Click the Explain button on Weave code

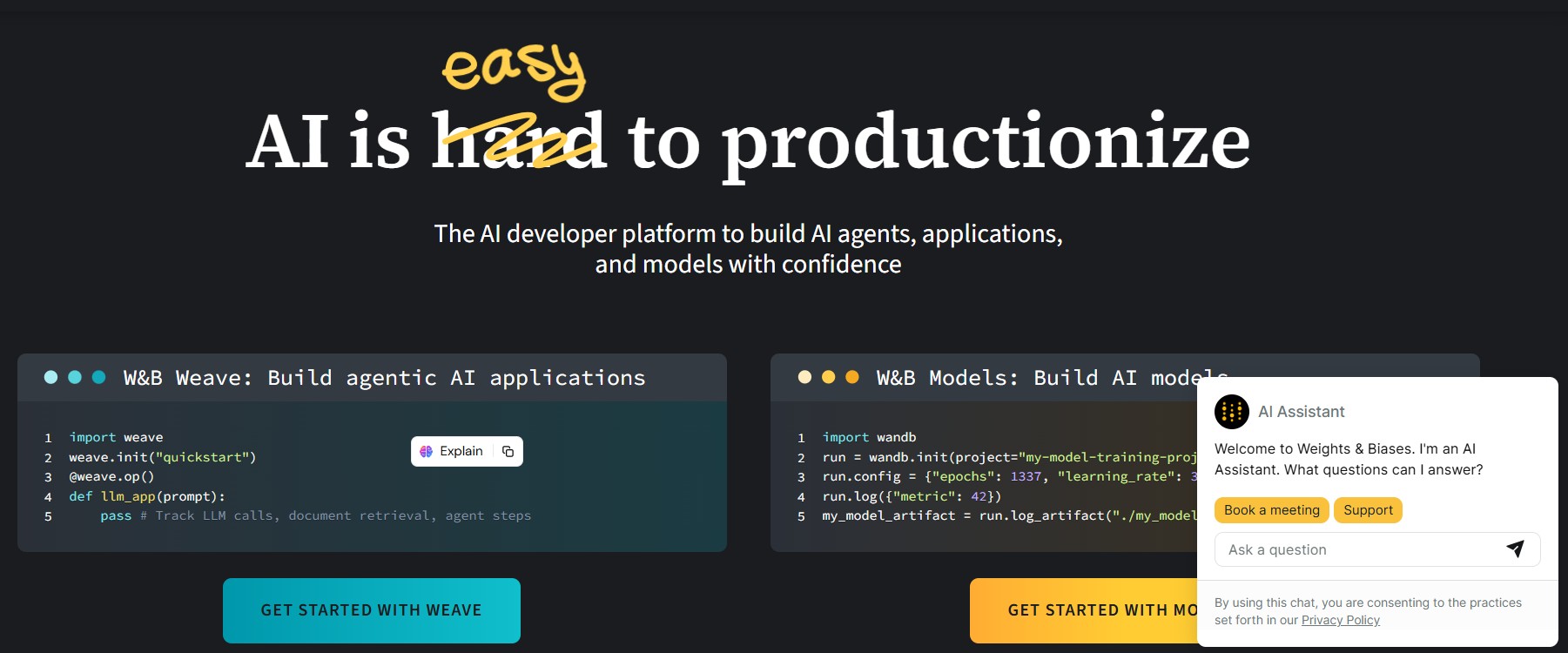pos(452,451)
